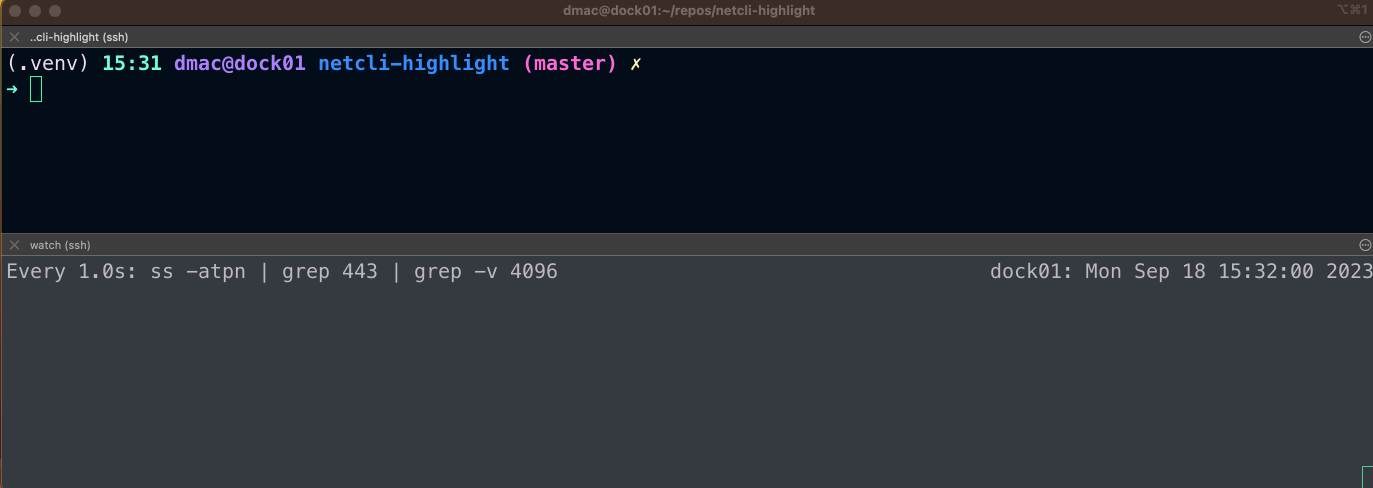Click the window's red close button
The height and width of the screenshot is (488, 1373).
coord(15,11)
